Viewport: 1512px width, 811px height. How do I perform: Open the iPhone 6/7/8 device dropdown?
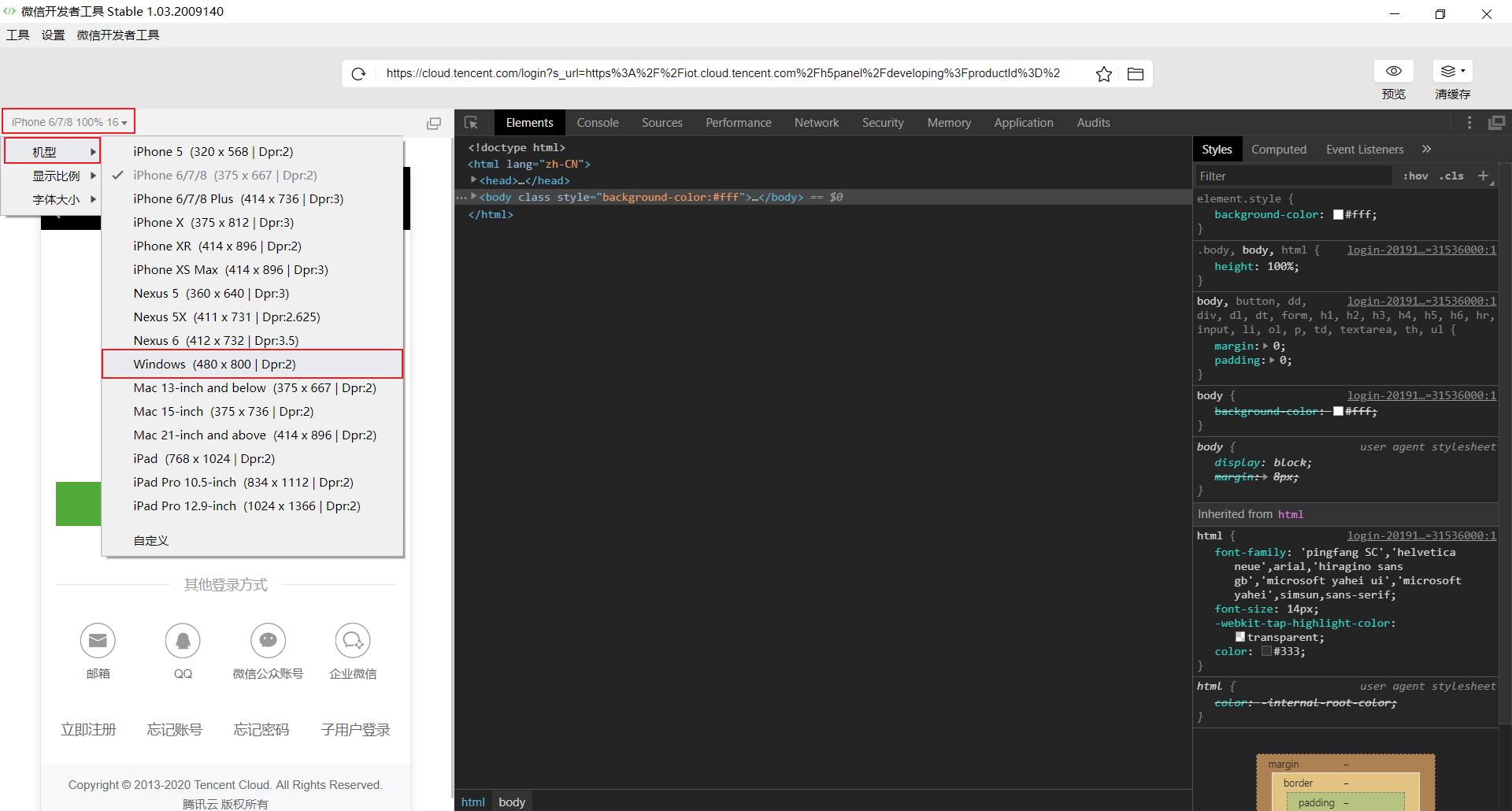[x=69, y=122]
